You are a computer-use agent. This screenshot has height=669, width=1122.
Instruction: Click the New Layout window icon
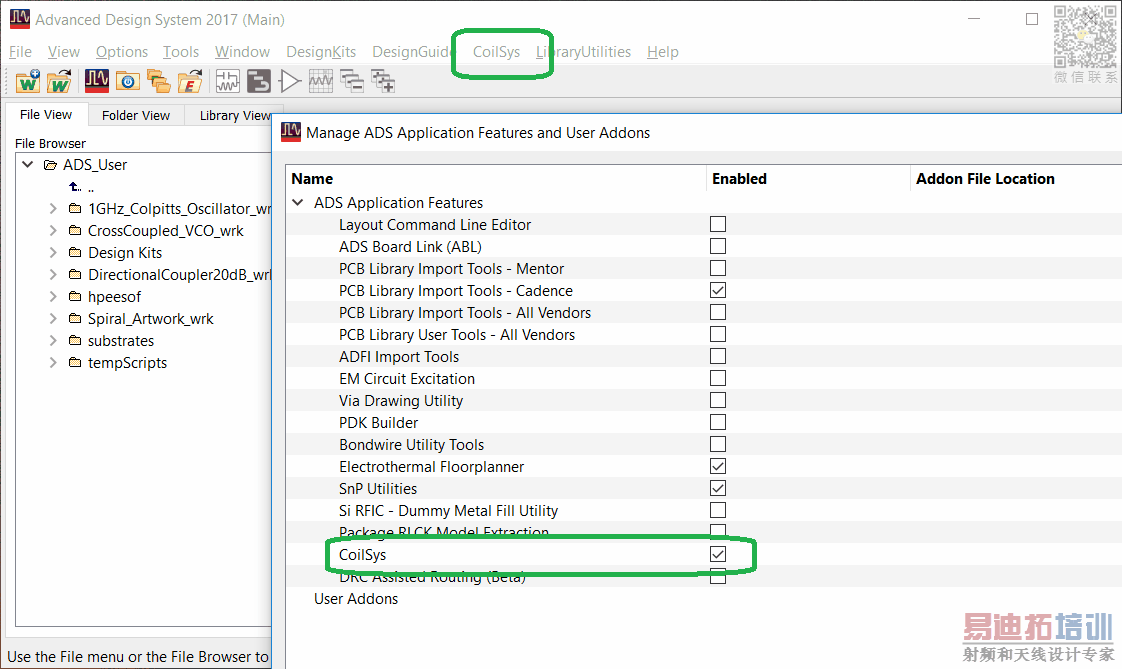click(x=259, y=82)
